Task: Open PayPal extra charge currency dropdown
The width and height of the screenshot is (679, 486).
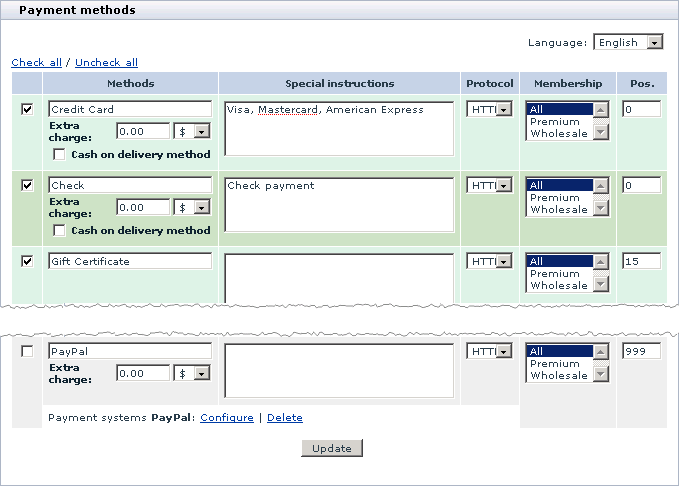Action: click(192, 373)
